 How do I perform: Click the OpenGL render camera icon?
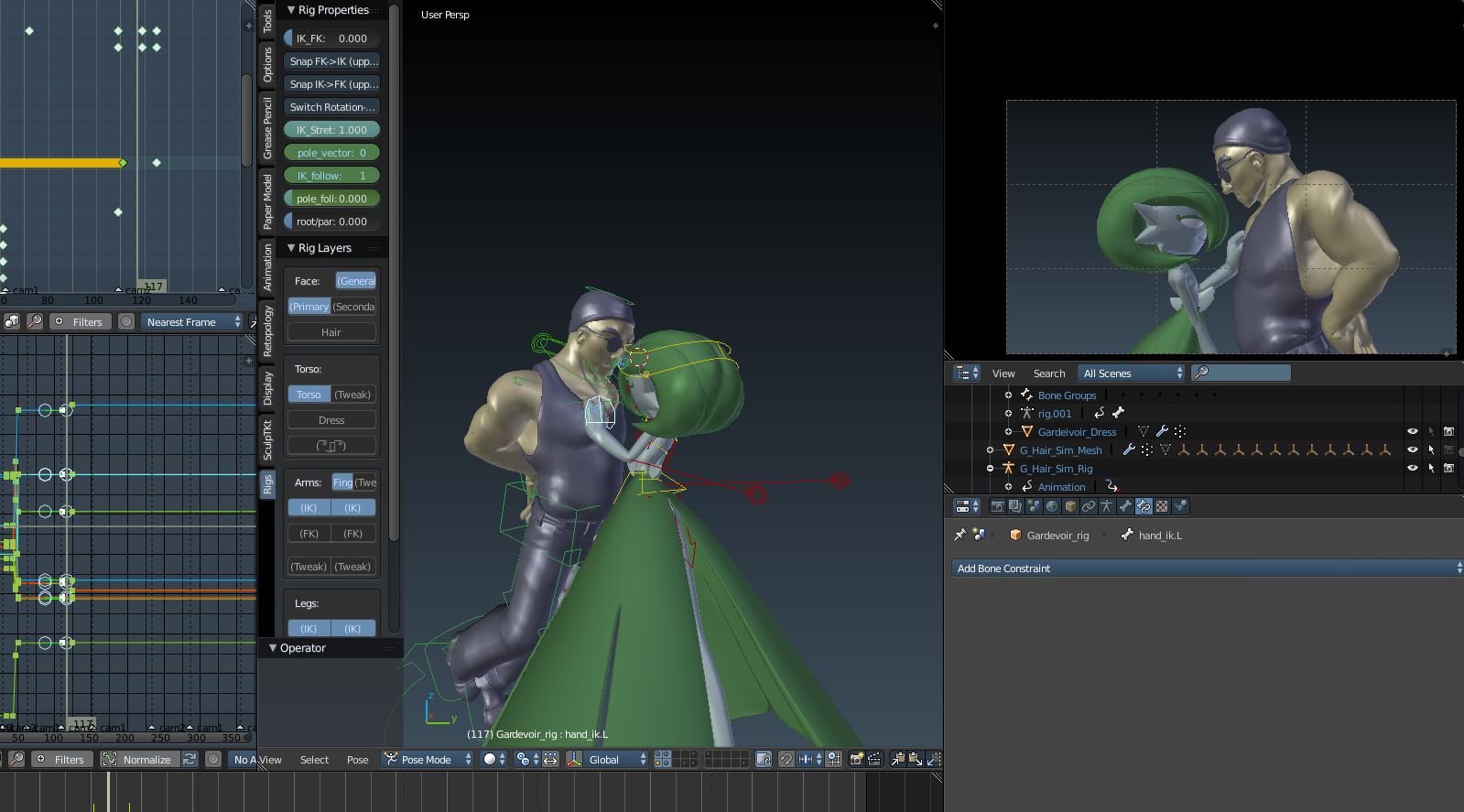pos(856,759)
